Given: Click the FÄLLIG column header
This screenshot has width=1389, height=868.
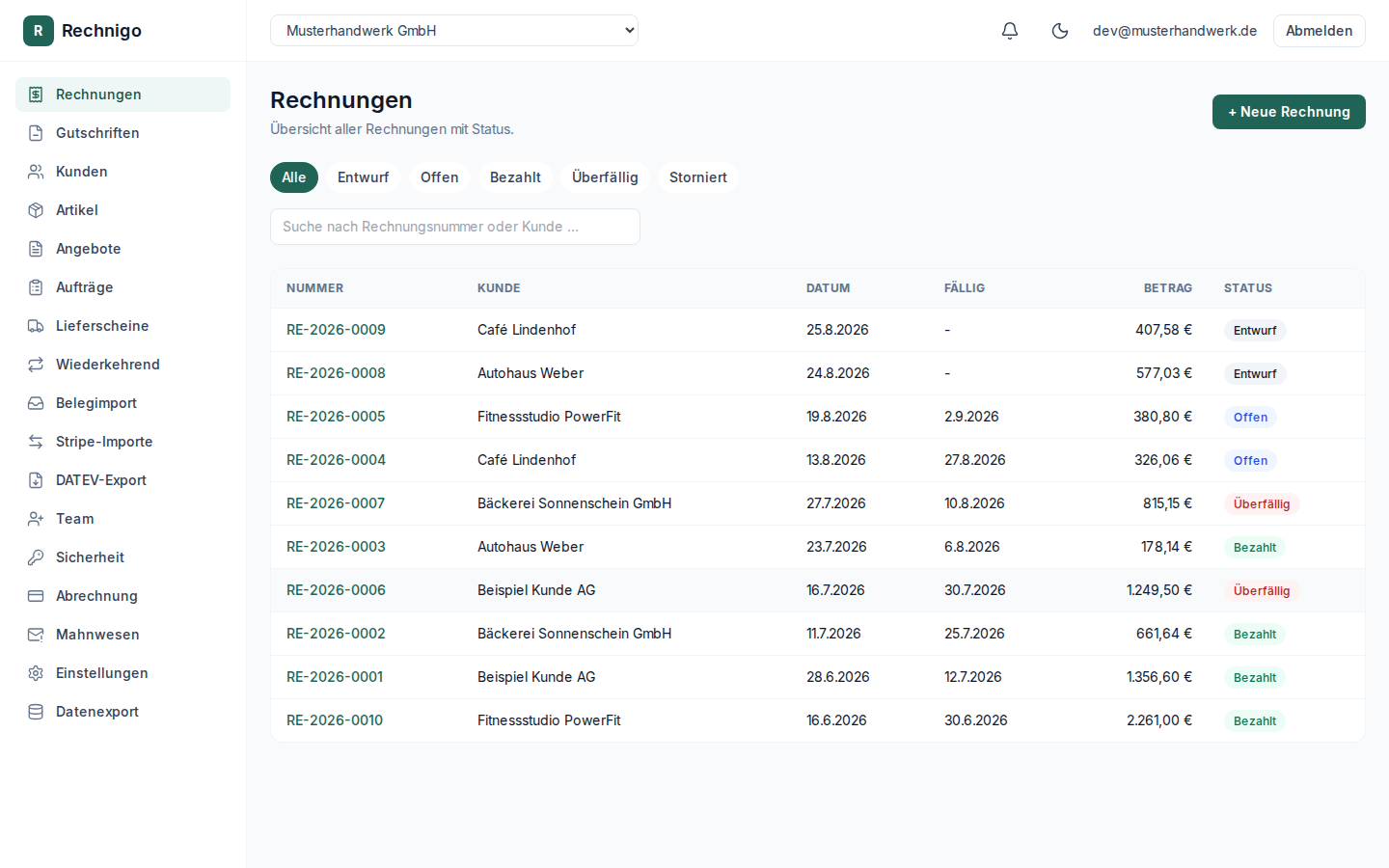Looking at the screenshot, I should [965, 288].
